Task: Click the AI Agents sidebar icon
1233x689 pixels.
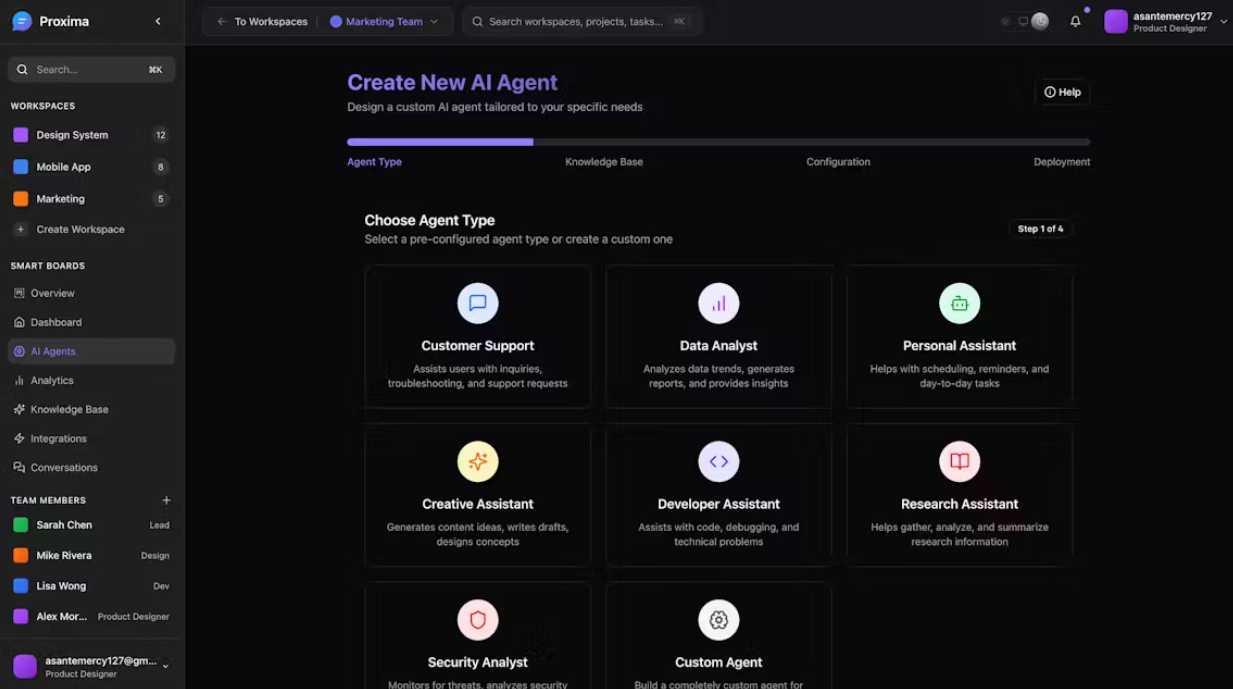Action: coord(19,351)
